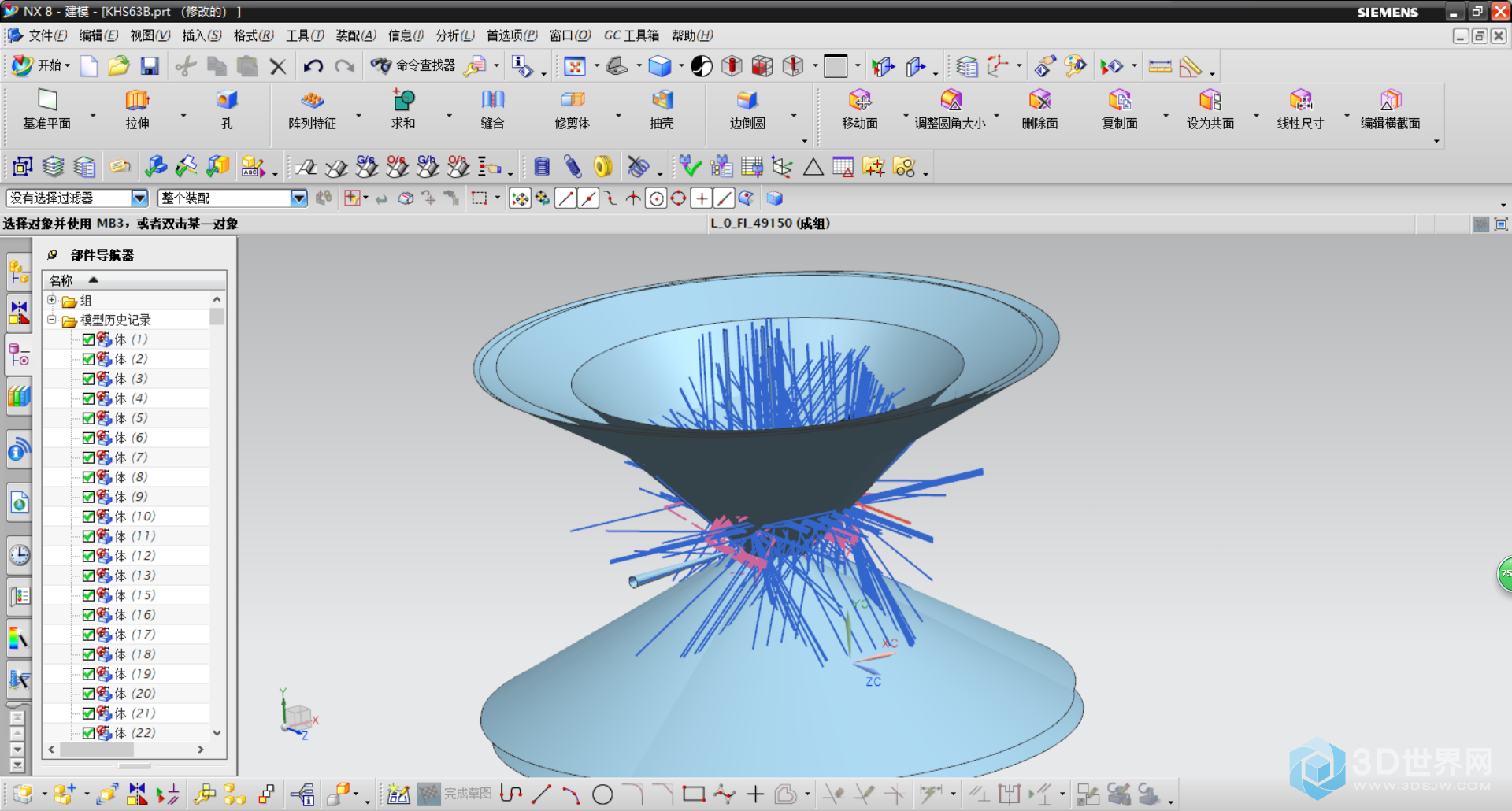Click the rectangle sketch tool at bottom
Viewport: 1512px width, 811px height.
click(694, 794)
